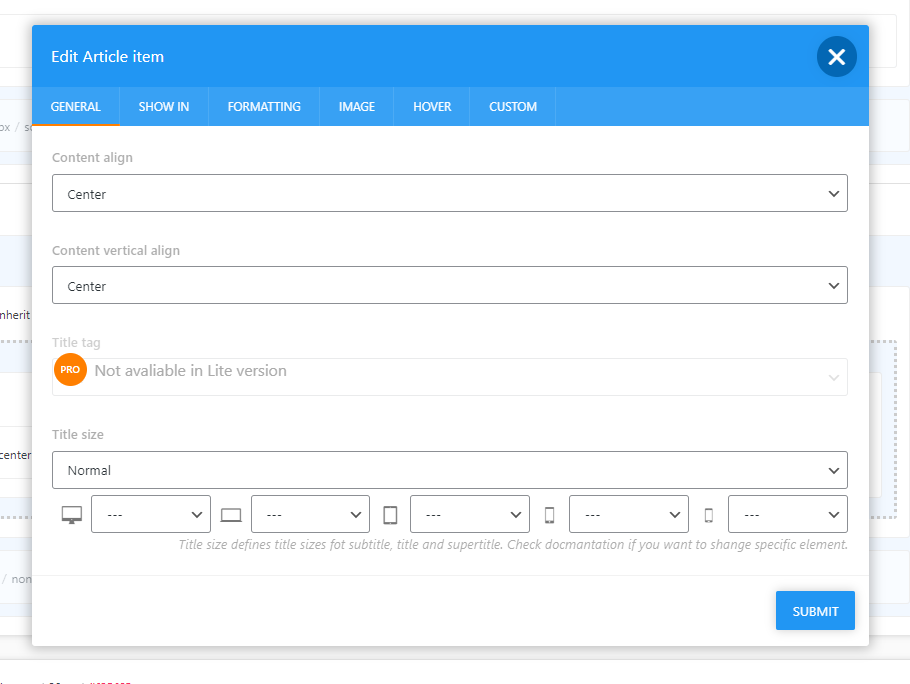Open the large phone title size dropdown
Viewport: 910px width, 684px height.
629,514
